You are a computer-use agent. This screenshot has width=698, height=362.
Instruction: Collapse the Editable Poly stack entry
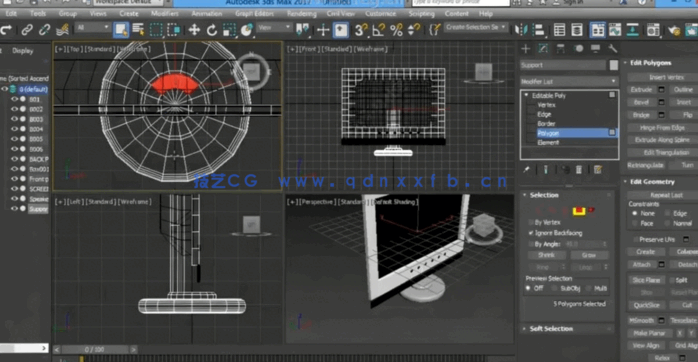(526, 95)
